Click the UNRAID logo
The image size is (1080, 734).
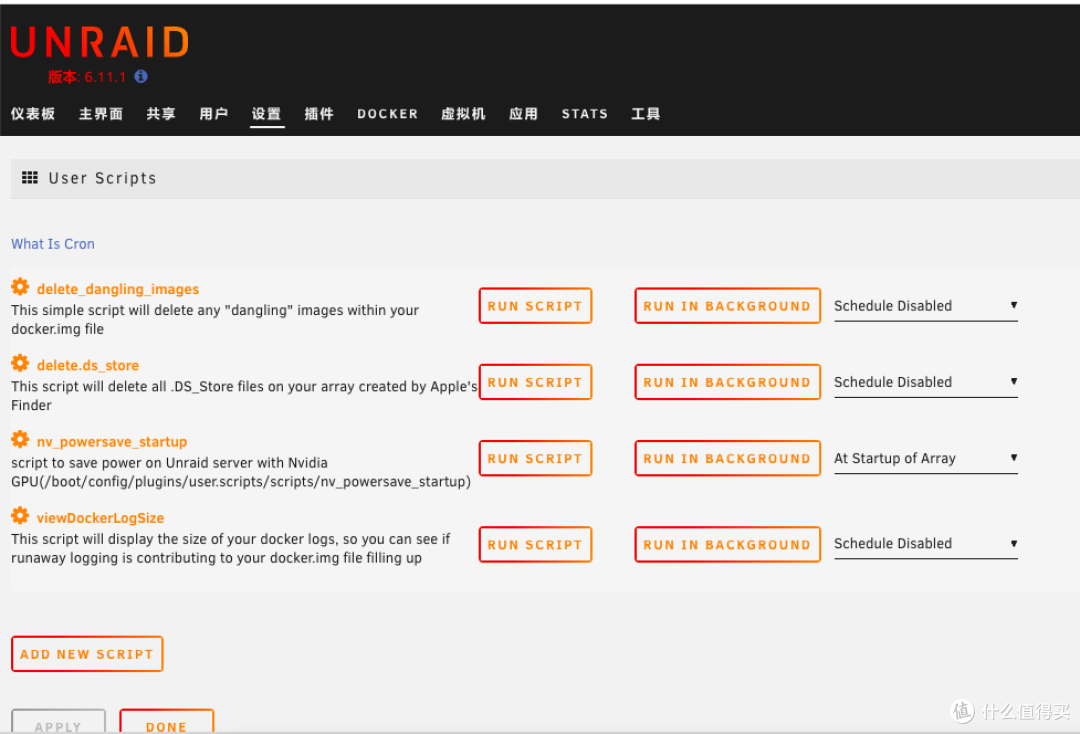tap(100, 42)
